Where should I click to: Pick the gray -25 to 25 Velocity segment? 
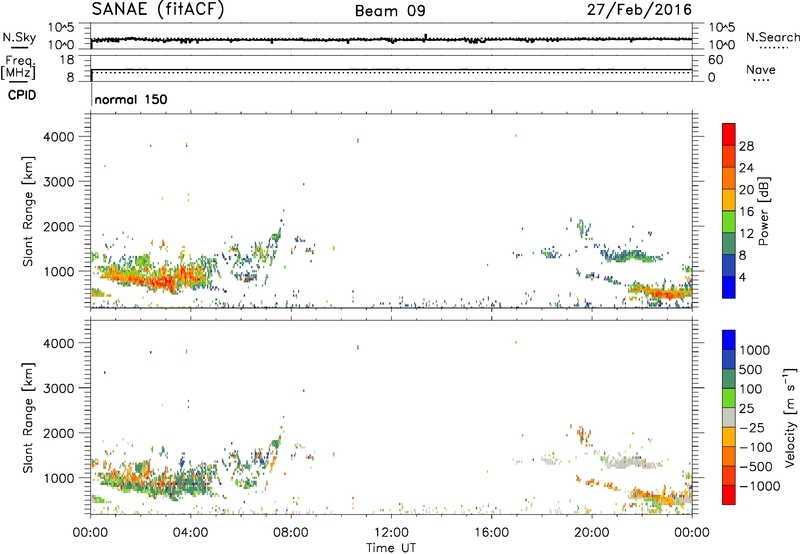pos(729,417)
